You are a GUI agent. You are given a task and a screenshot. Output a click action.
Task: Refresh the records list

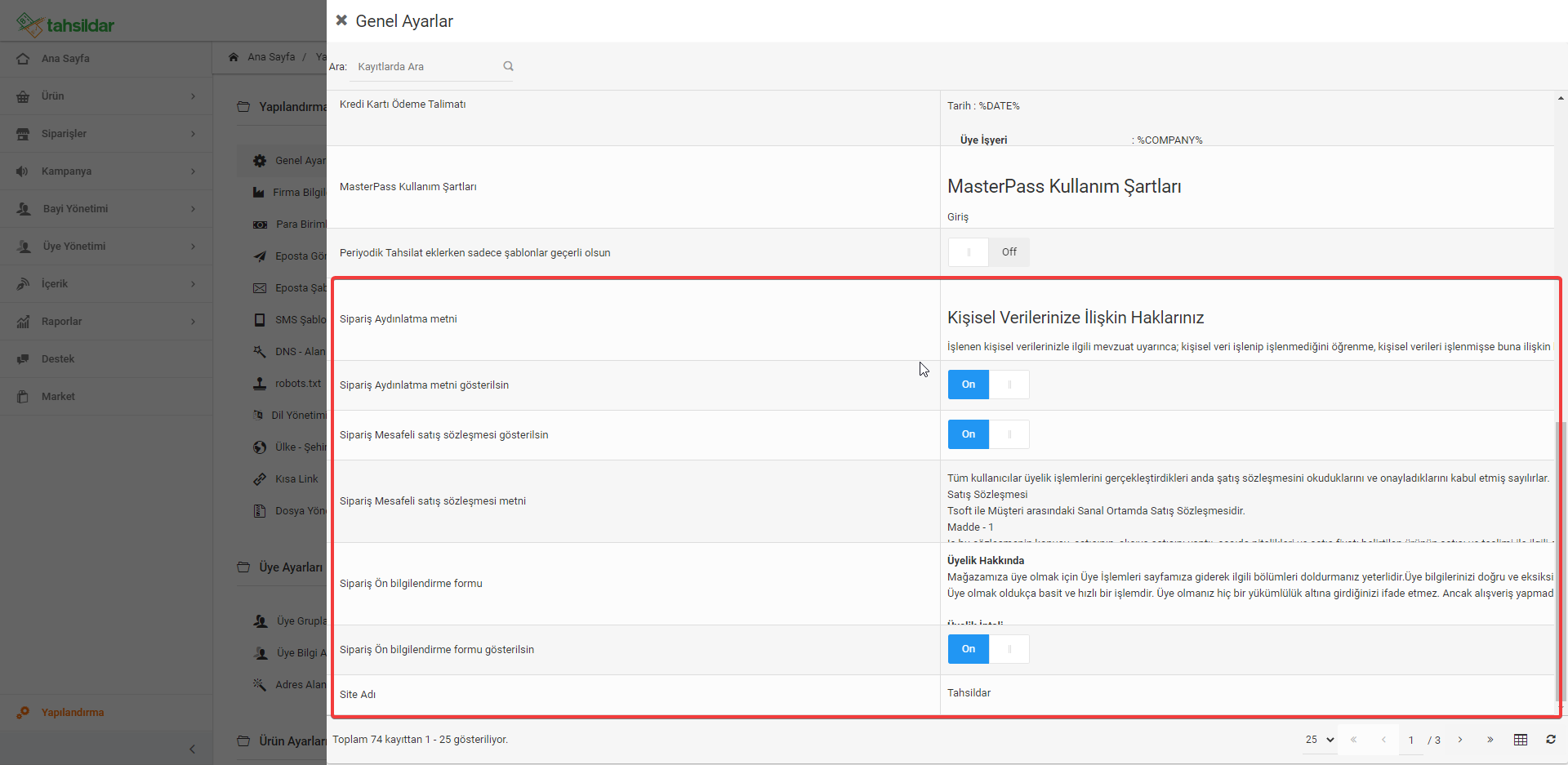coord(1551,740)
